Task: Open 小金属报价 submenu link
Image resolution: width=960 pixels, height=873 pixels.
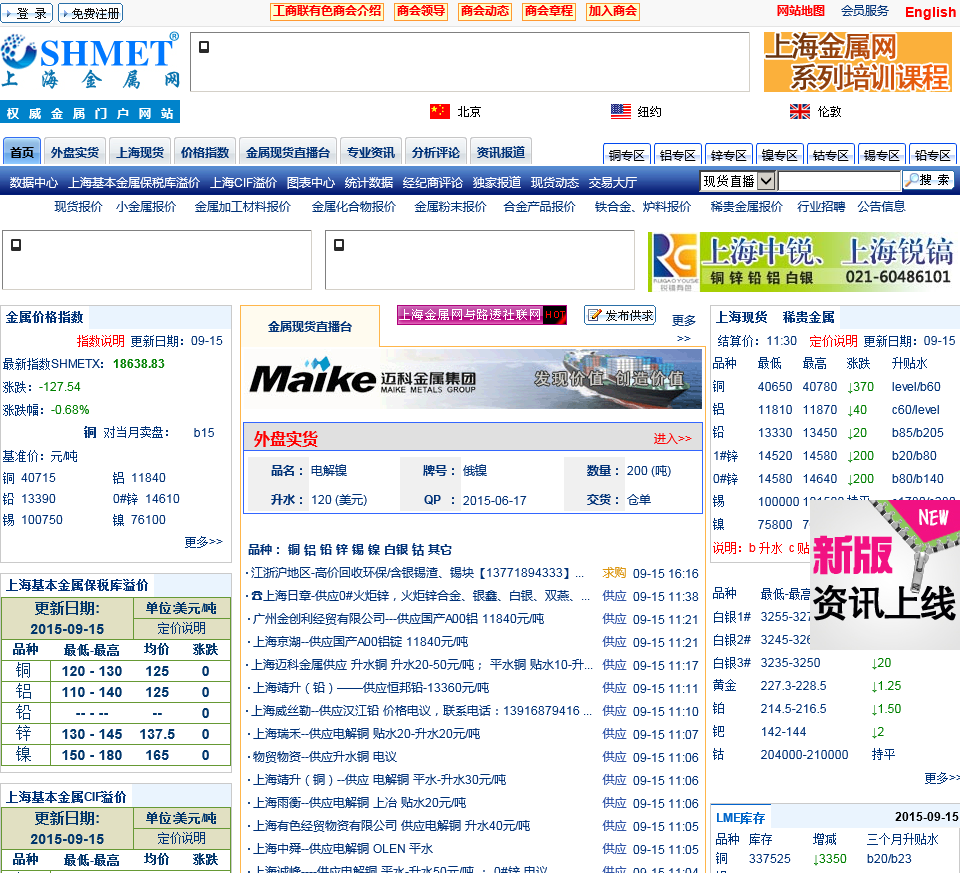Action: pyautogui.click(x=146, y=206)
